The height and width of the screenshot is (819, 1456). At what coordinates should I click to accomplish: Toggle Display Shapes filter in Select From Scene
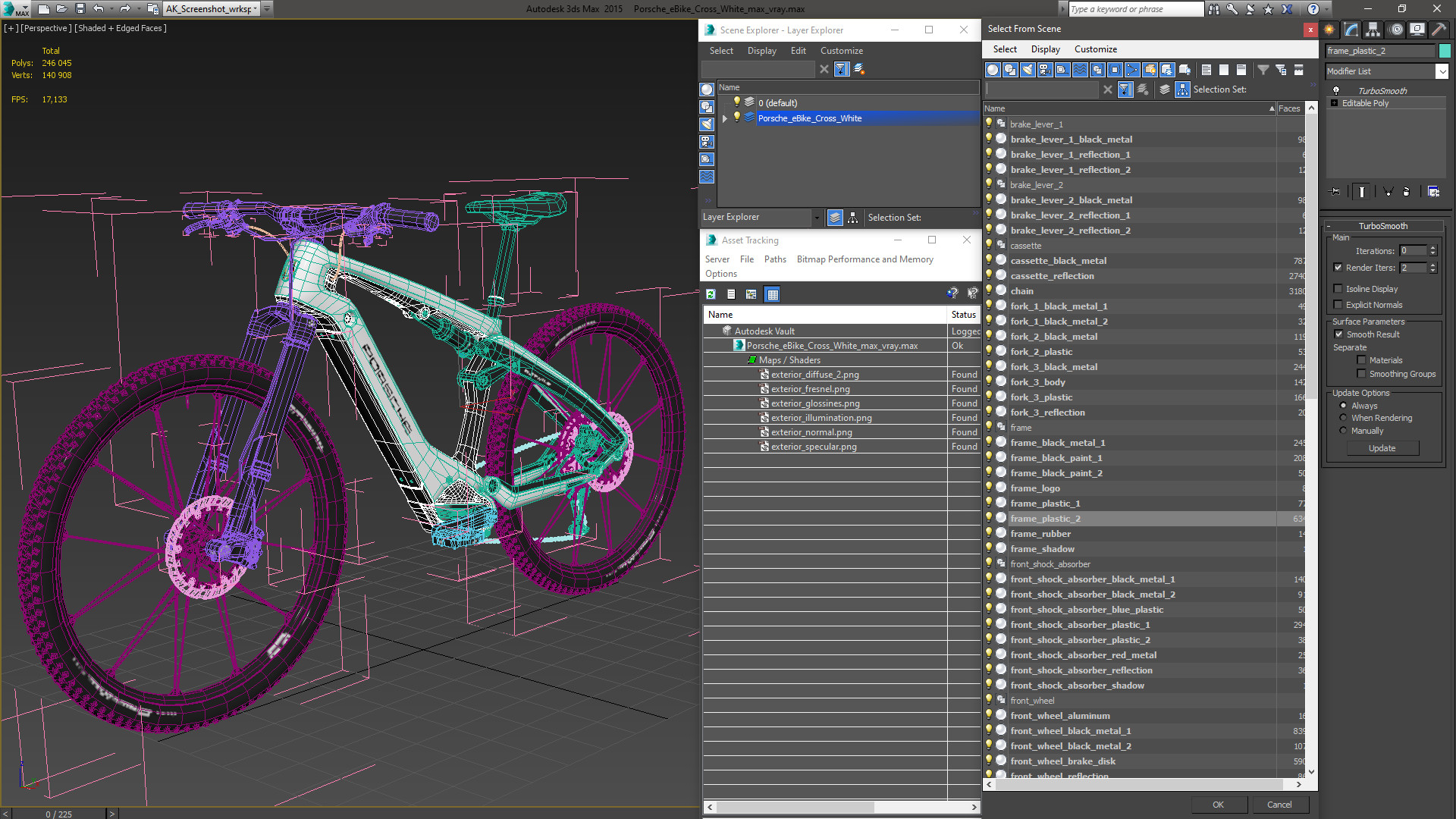[1010, 70]
